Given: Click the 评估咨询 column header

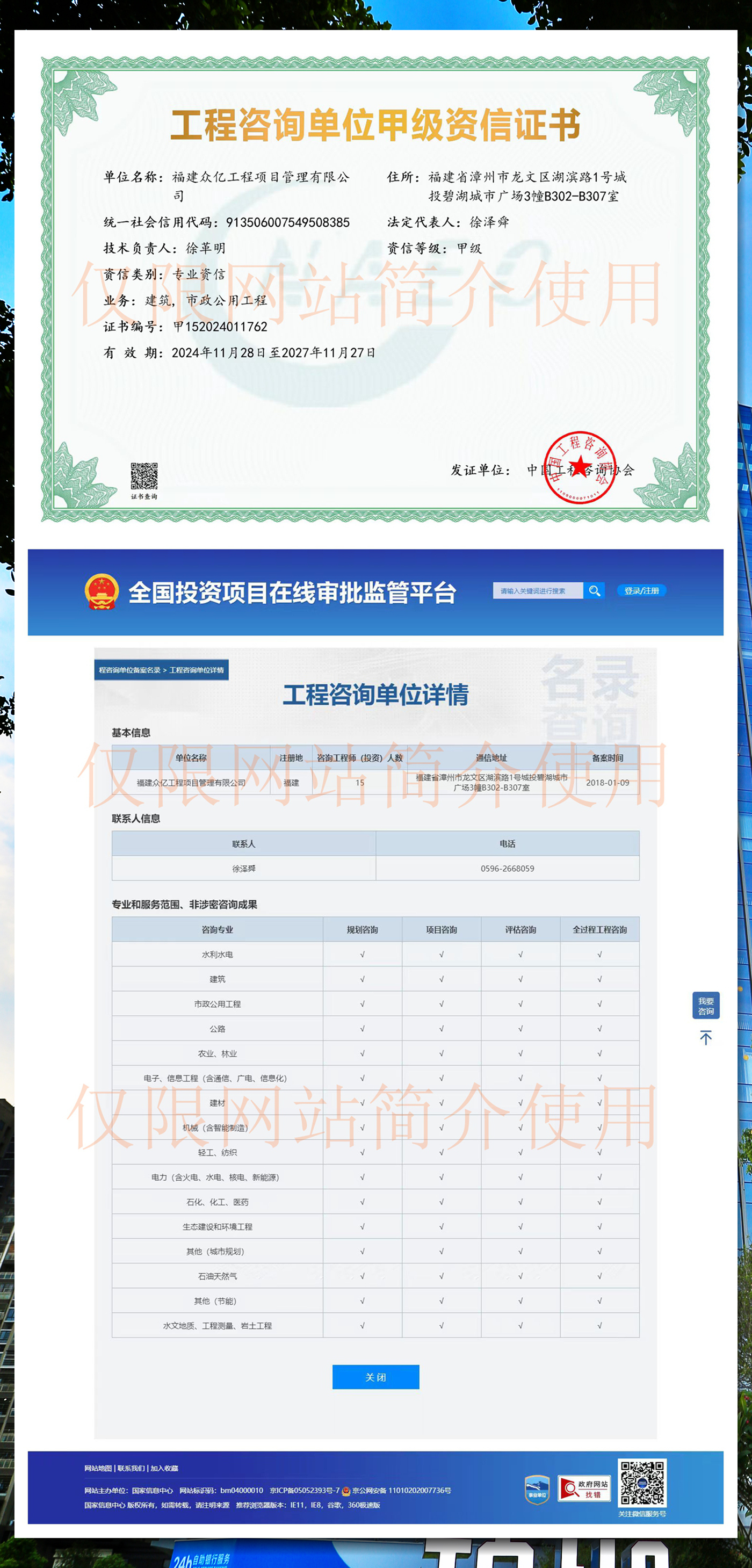Looking at the screenshot, I should coord(520,929).
